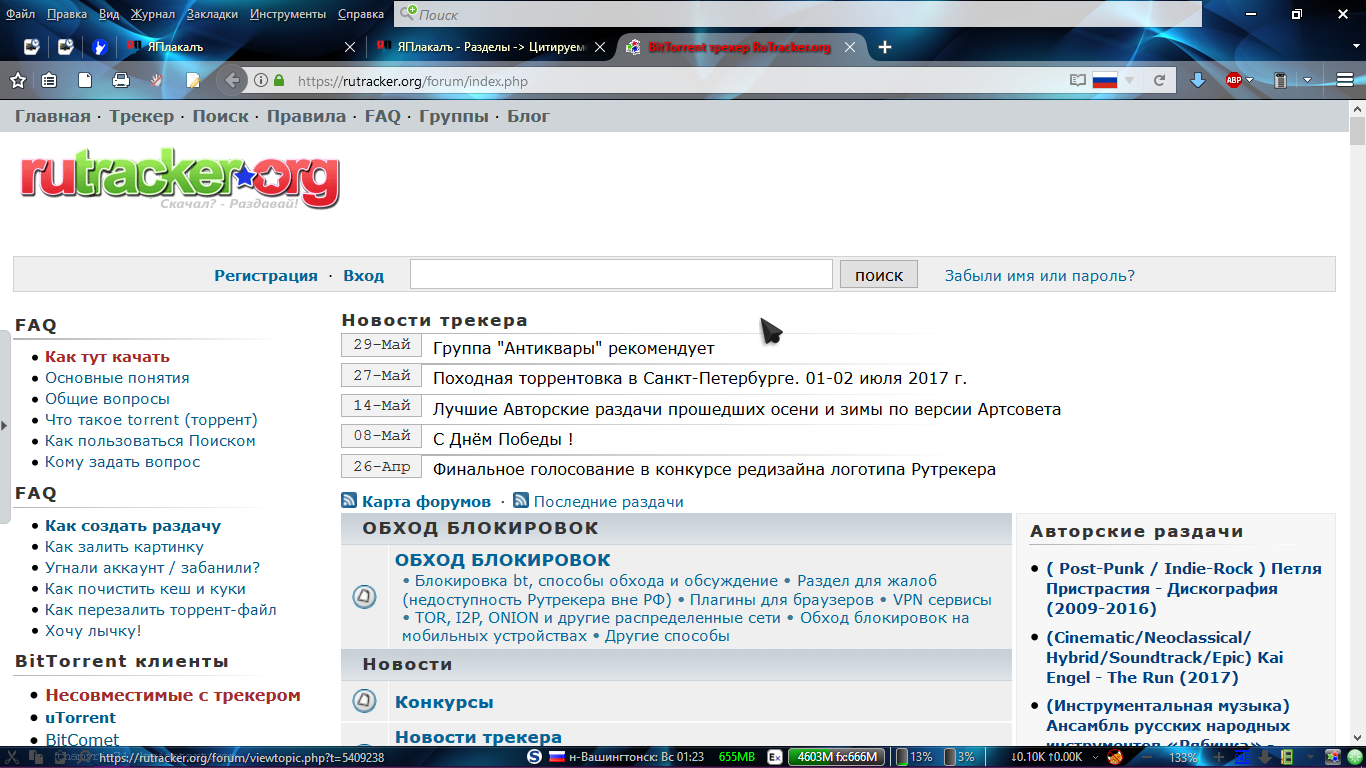Click the Skype S icon in status bar
The image size is (1366, 768).
point(535,757)
